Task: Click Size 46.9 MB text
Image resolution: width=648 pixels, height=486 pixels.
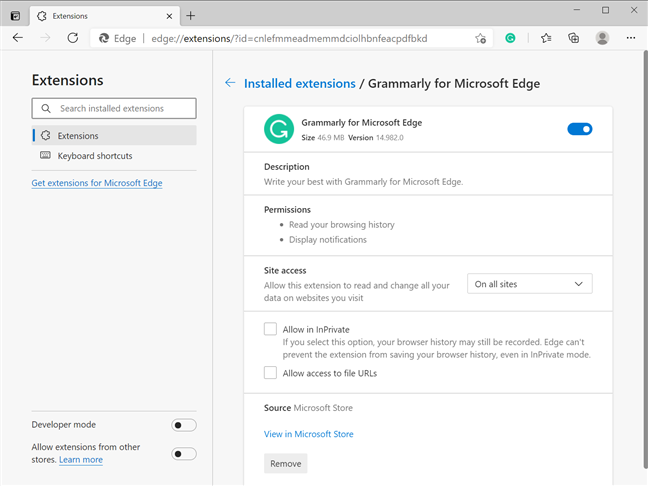Action: pos(323,138)
